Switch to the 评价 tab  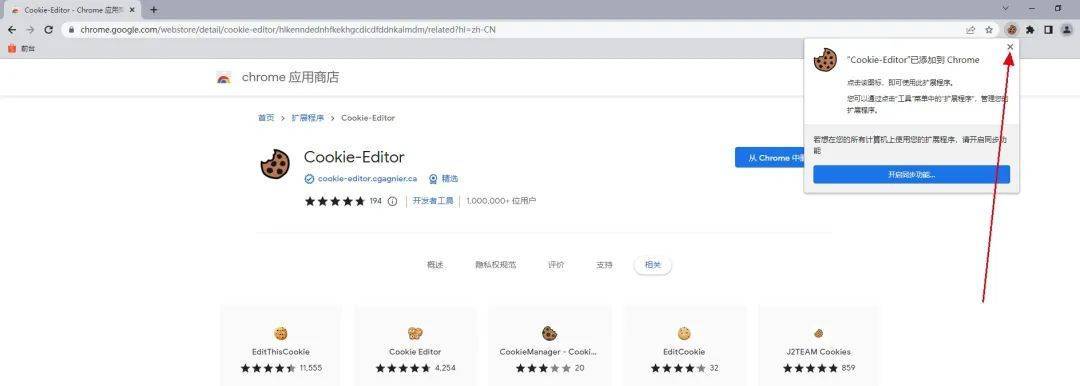pyautogui.click(x=556, y=265)
